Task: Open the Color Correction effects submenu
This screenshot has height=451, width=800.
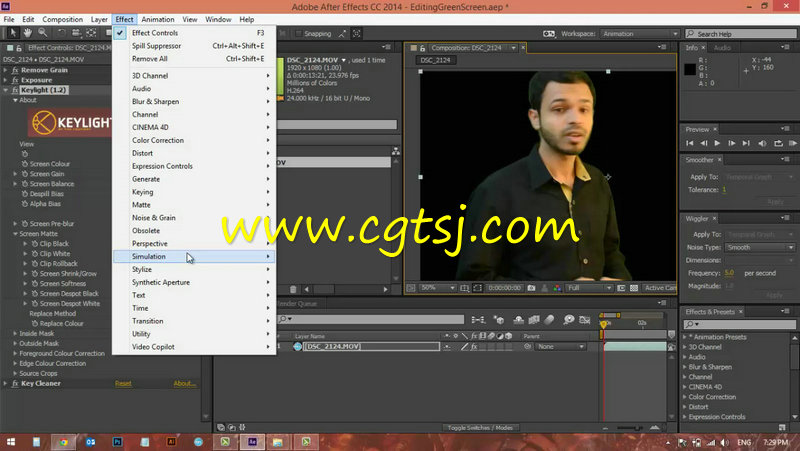Action: 194,140
